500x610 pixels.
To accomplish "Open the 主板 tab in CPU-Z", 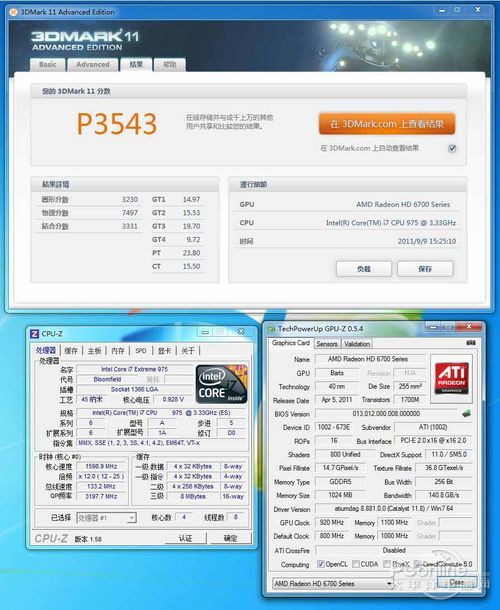I will pos(94,351).
